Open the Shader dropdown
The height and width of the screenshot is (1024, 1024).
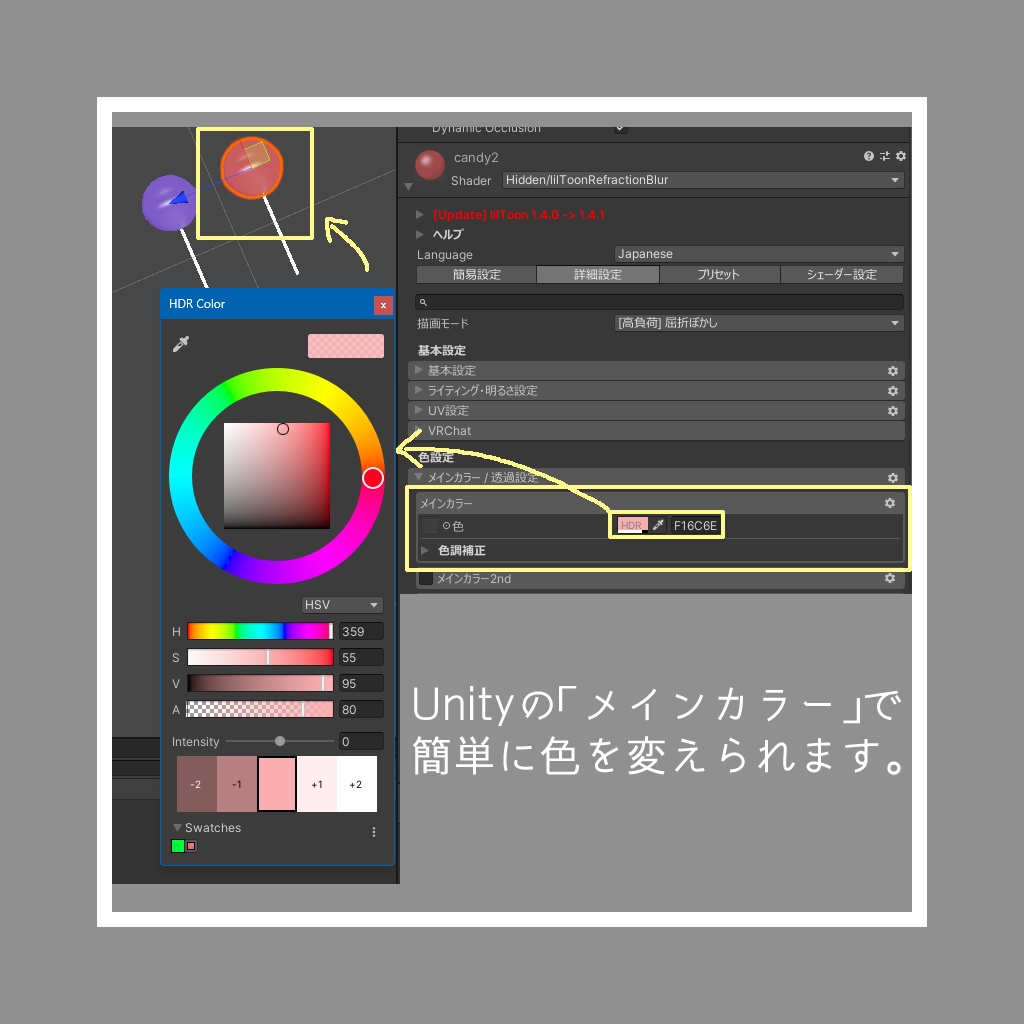[x=703, y=180]
